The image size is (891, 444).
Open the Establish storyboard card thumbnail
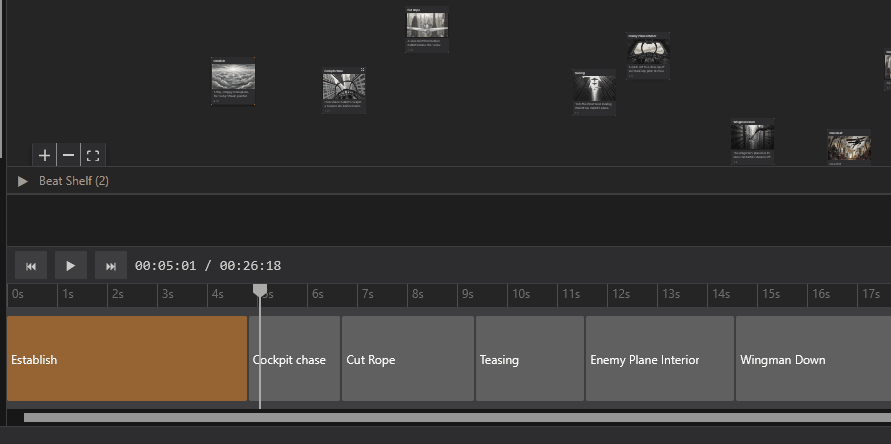233,77
